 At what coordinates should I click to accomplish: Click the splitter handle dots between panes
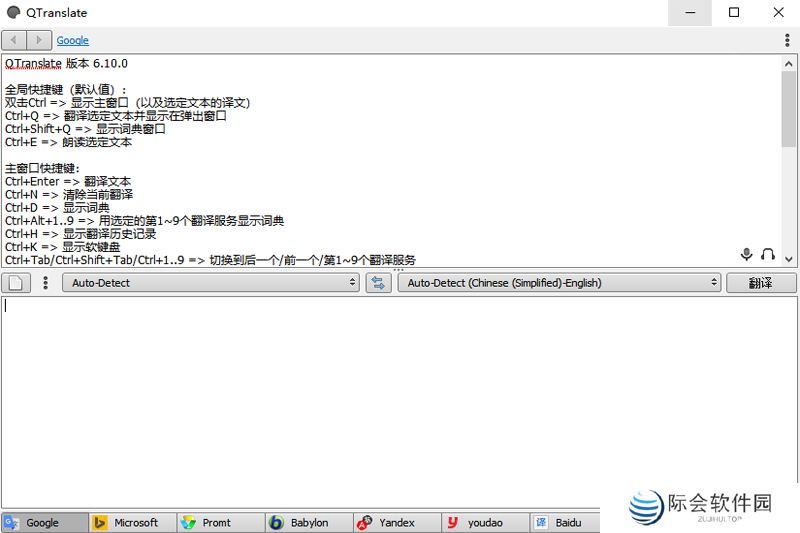coord(398,269)
